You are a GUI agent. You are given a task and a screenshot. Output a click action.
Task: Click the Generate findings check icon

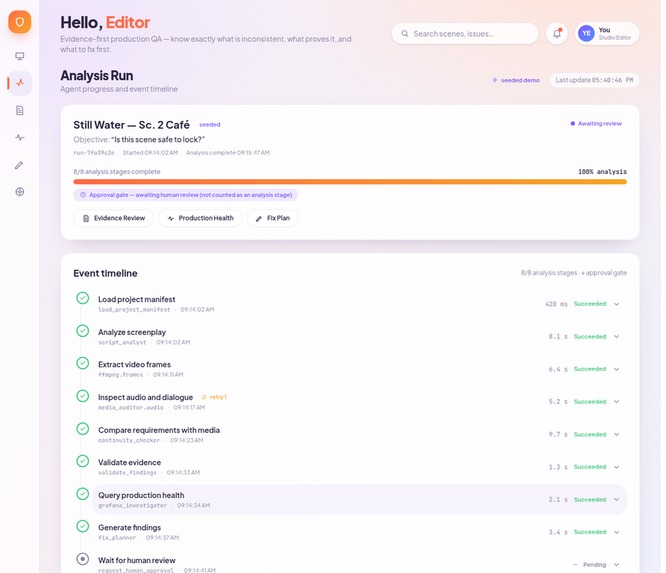tap(83, 526)
